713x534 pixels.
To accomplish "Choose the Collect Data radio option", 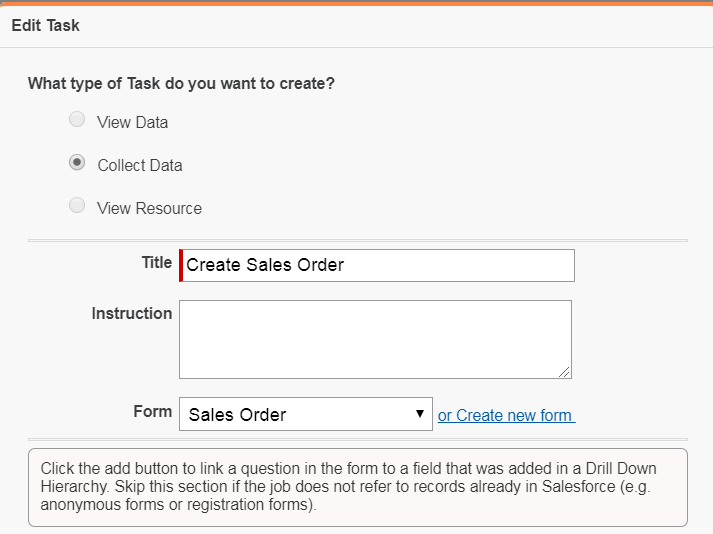I will 77,163.
